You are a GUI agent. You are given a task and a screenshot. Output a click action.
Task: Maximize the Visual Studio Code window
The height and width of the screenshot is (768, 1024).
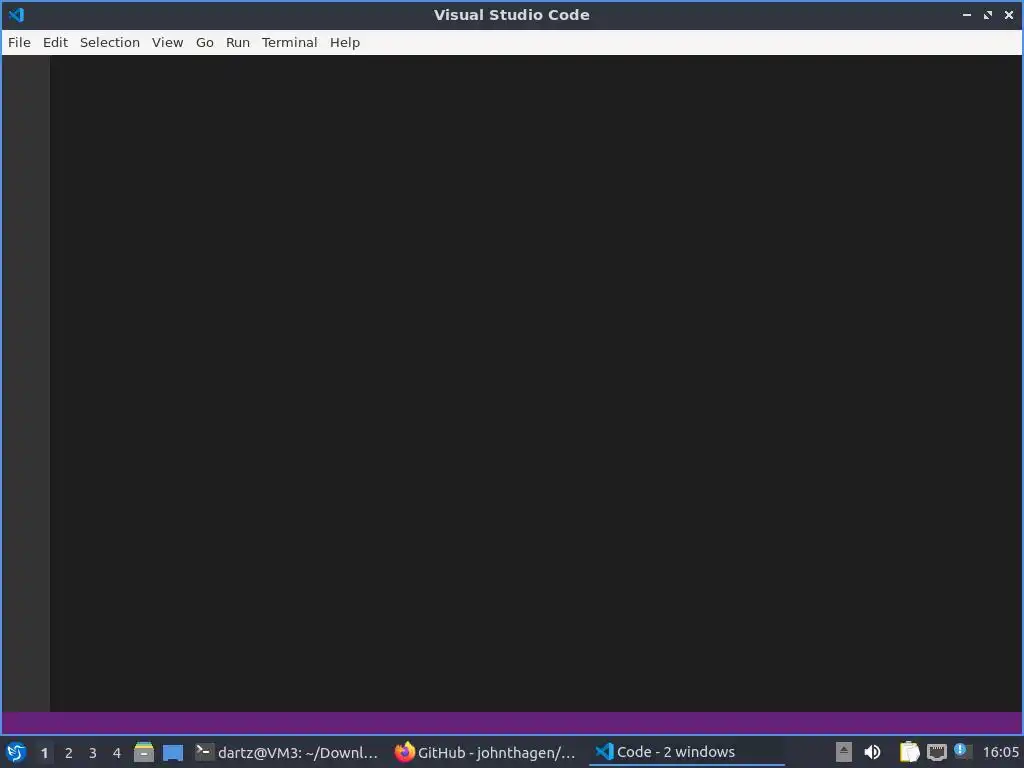[988, 14]
